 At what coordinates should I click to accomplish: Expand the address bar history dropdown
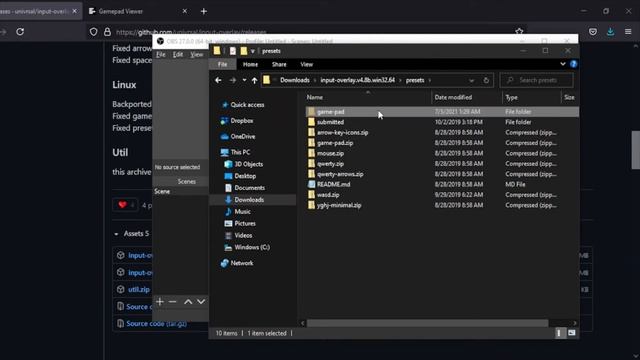(x=471, y=80)
